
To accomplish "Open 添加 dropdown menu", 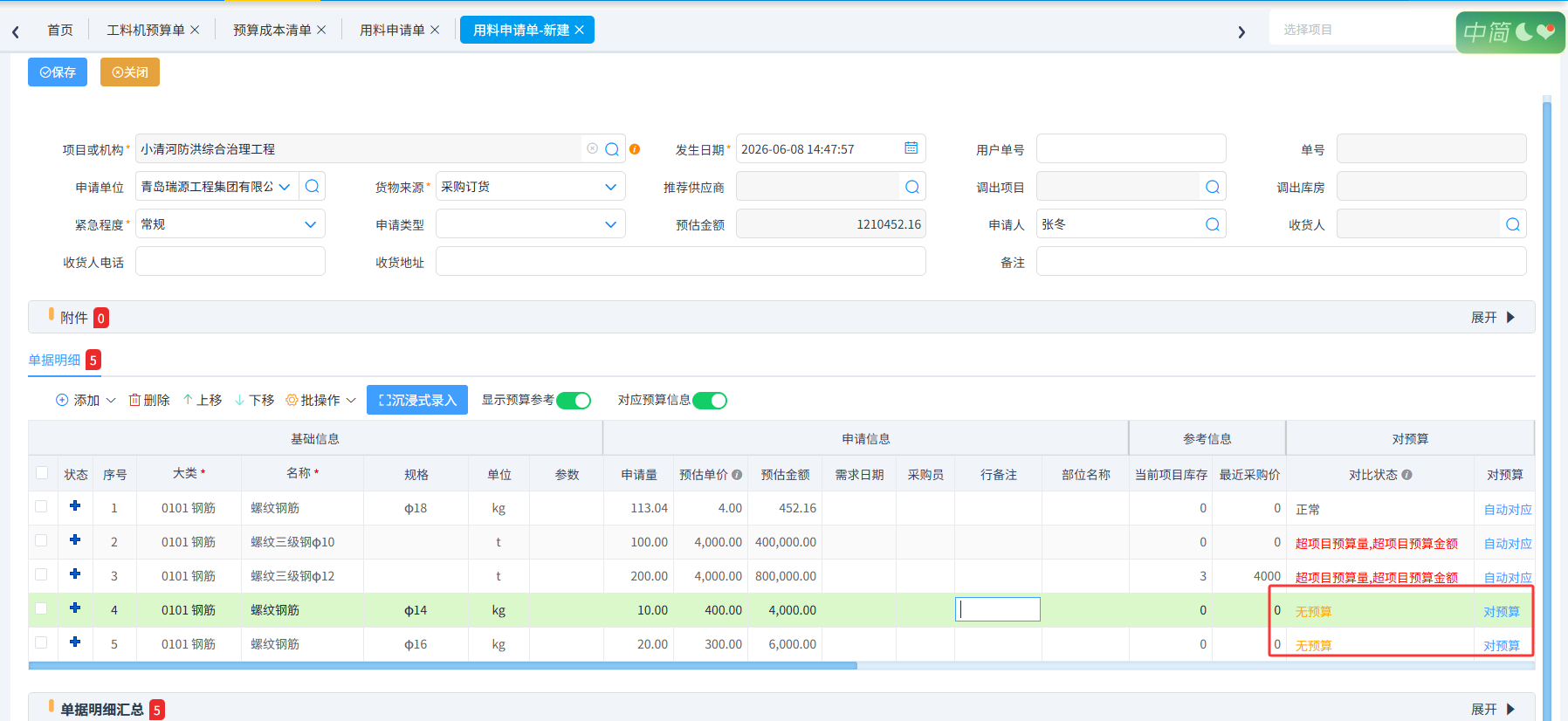I will [86, 400].
